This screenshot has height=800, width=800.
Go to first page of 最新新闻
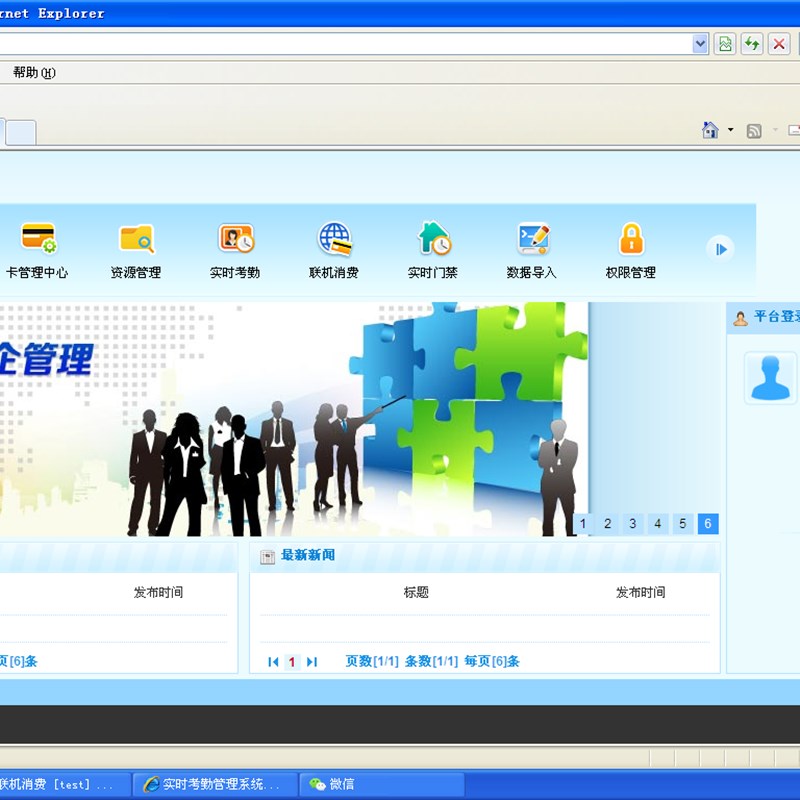click(273, 662)
